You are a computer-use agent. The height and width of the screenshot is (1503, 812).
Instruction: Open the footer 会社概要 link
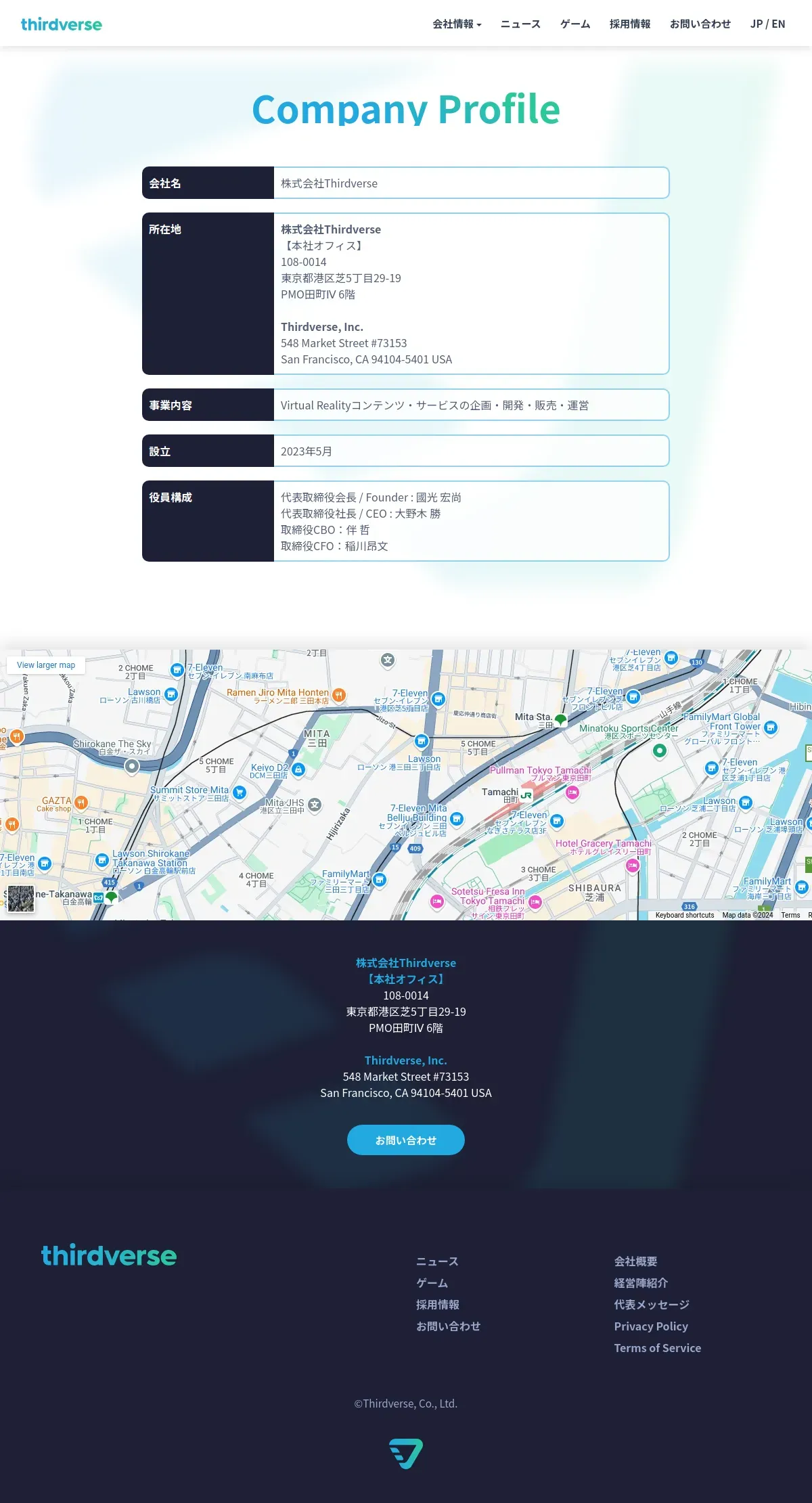click(635, 1261)
